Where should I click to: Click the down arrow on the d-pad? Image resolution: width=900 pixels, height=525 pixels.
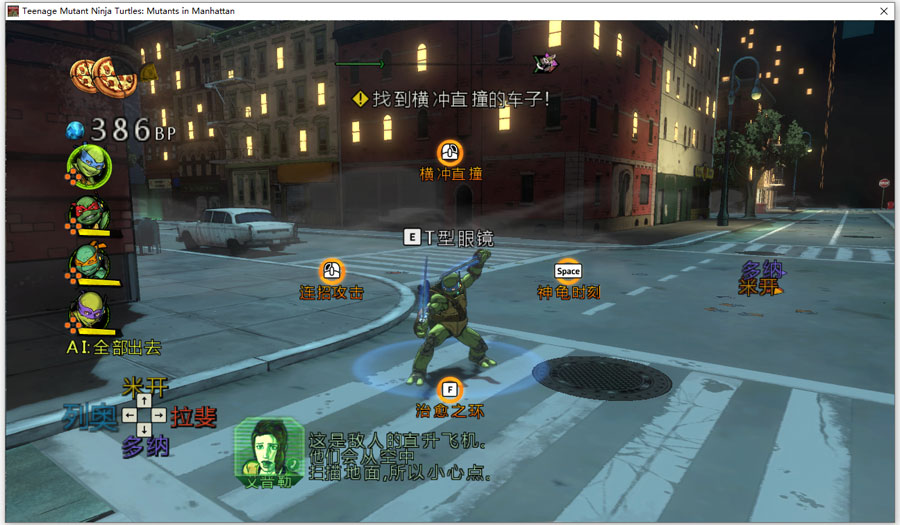coord(144,429)
